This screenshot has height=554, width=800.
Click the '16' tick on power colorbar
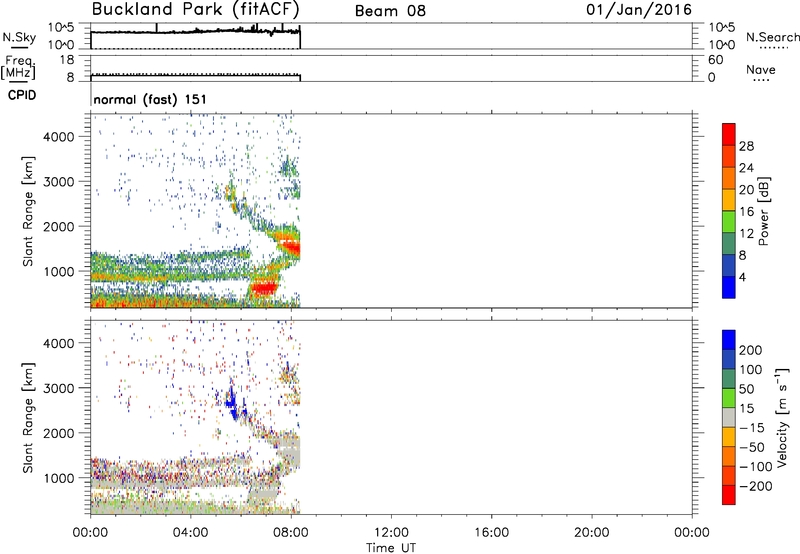point(746,212)
